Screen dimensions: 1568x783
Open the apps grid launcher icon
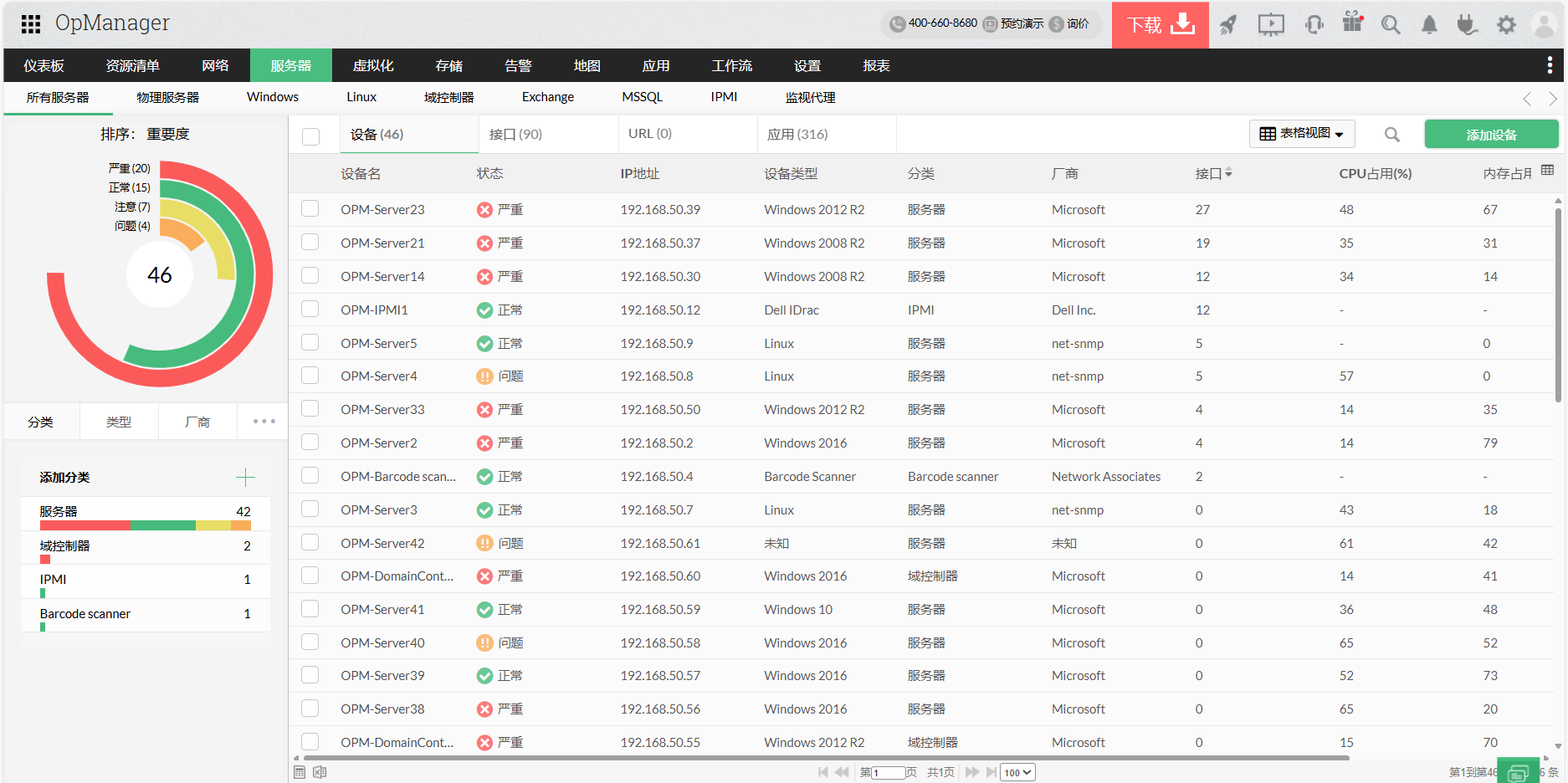(31, 24)
